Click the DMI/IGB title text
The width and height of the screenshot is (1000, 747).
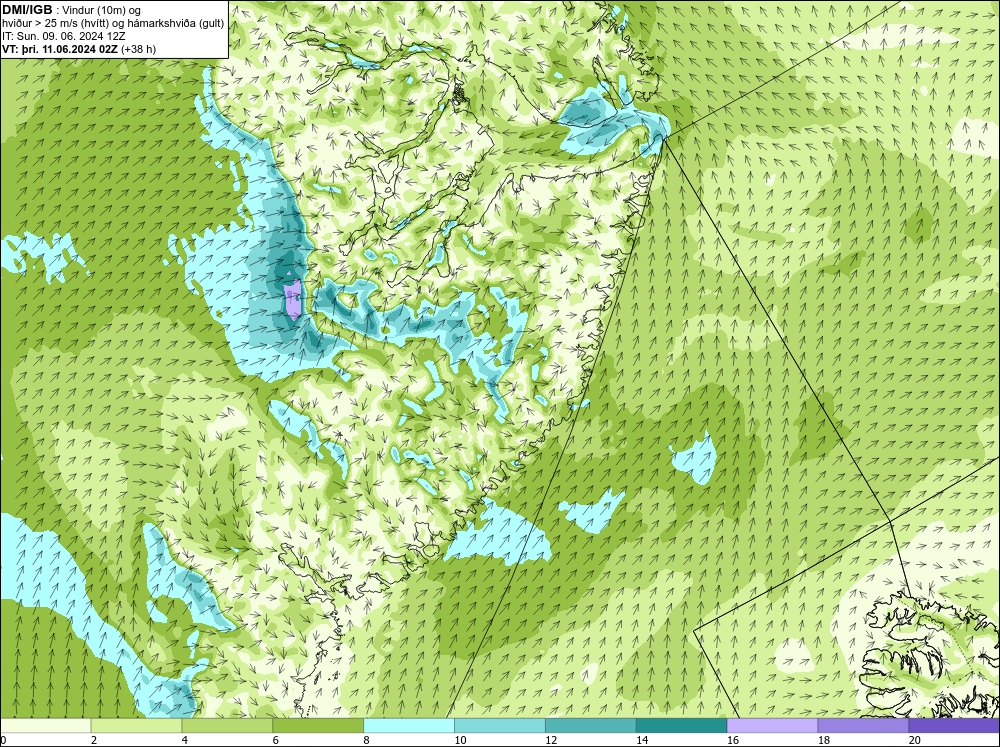coord(27,10)
